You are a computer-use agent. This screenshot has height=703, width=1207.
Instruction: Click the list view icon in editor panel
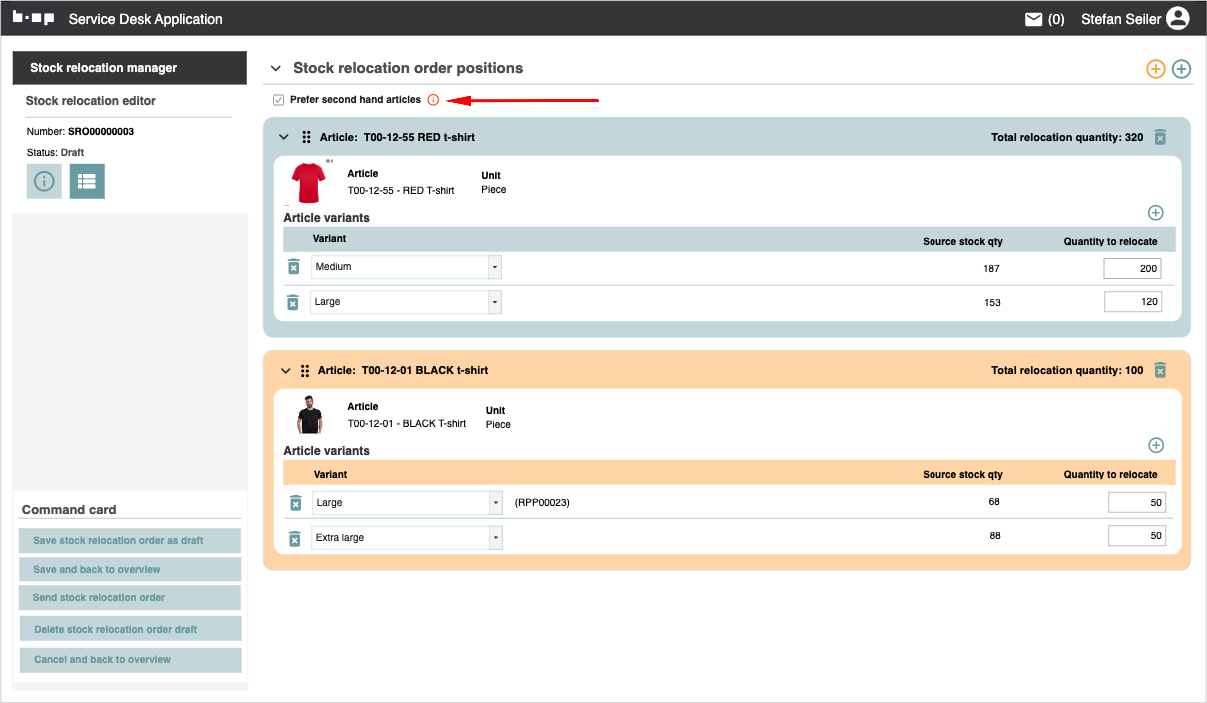pos(87,181)
